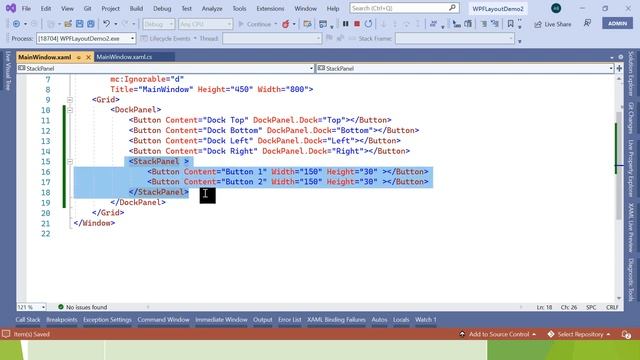640x360 pixels.
Task: Open the Edit menu
Action: tap(46, 8)
